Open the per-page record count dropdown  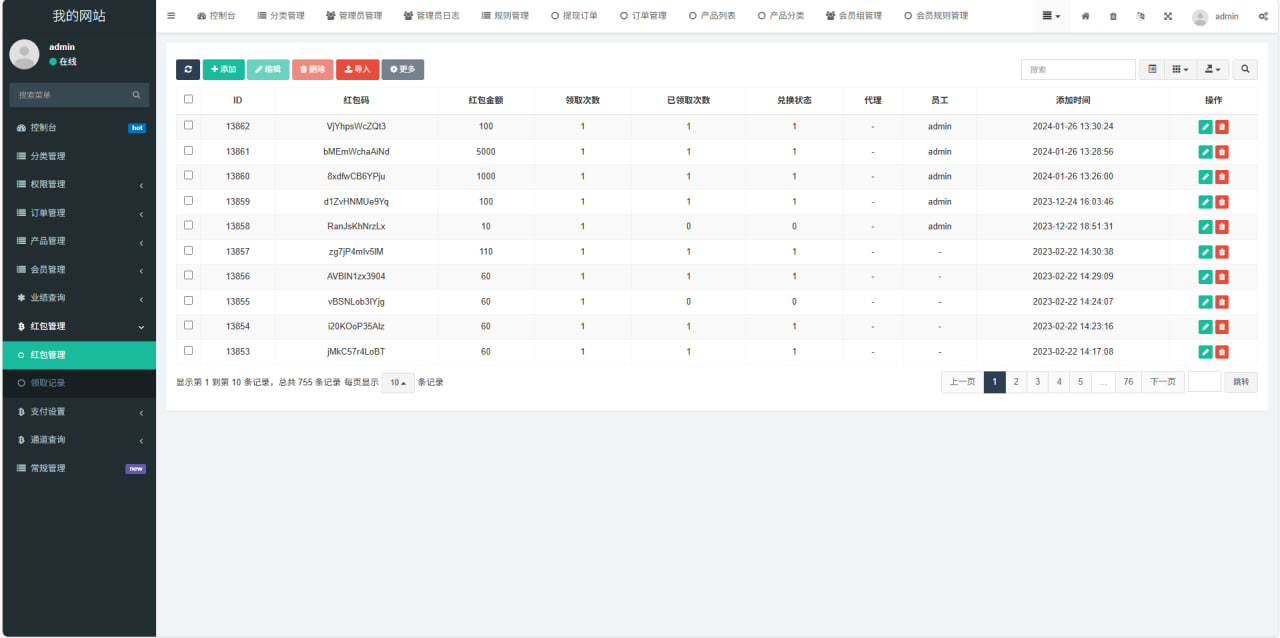(398, 382)
